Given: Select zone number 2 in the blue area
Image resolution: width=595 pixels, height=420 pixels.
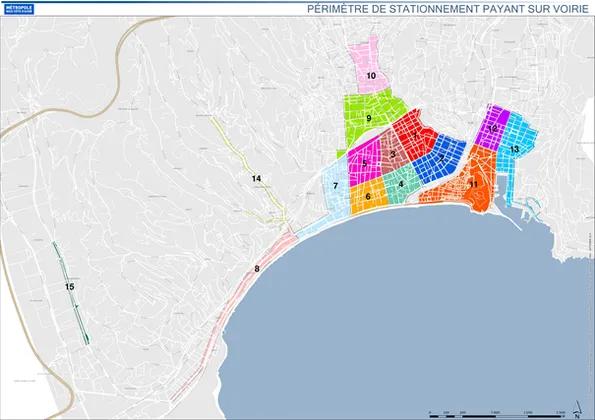Looking at the screenshot, I should coord(441,159).
